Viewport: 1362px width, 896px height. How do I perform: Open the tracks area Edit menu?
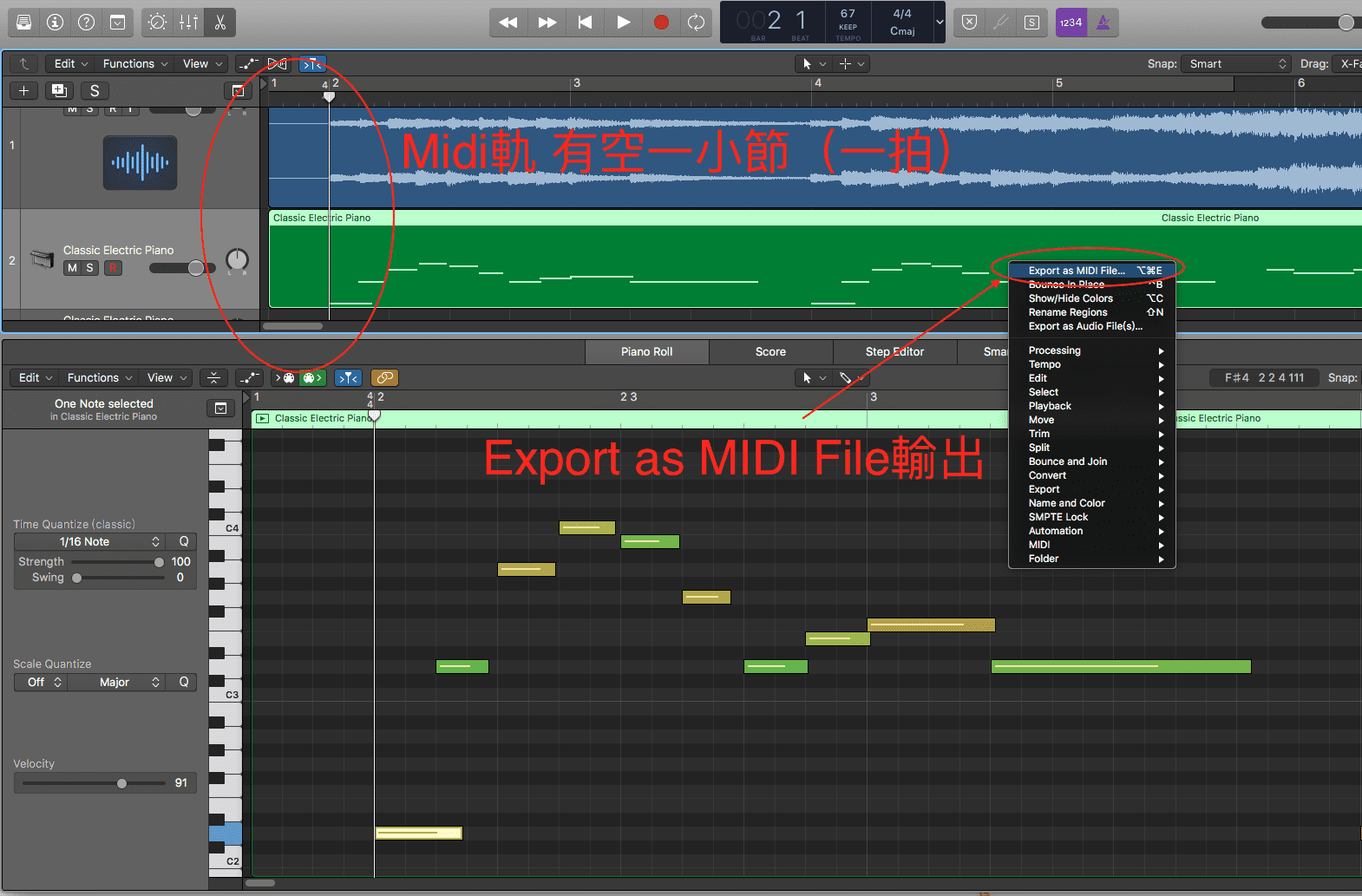[71, 63]
